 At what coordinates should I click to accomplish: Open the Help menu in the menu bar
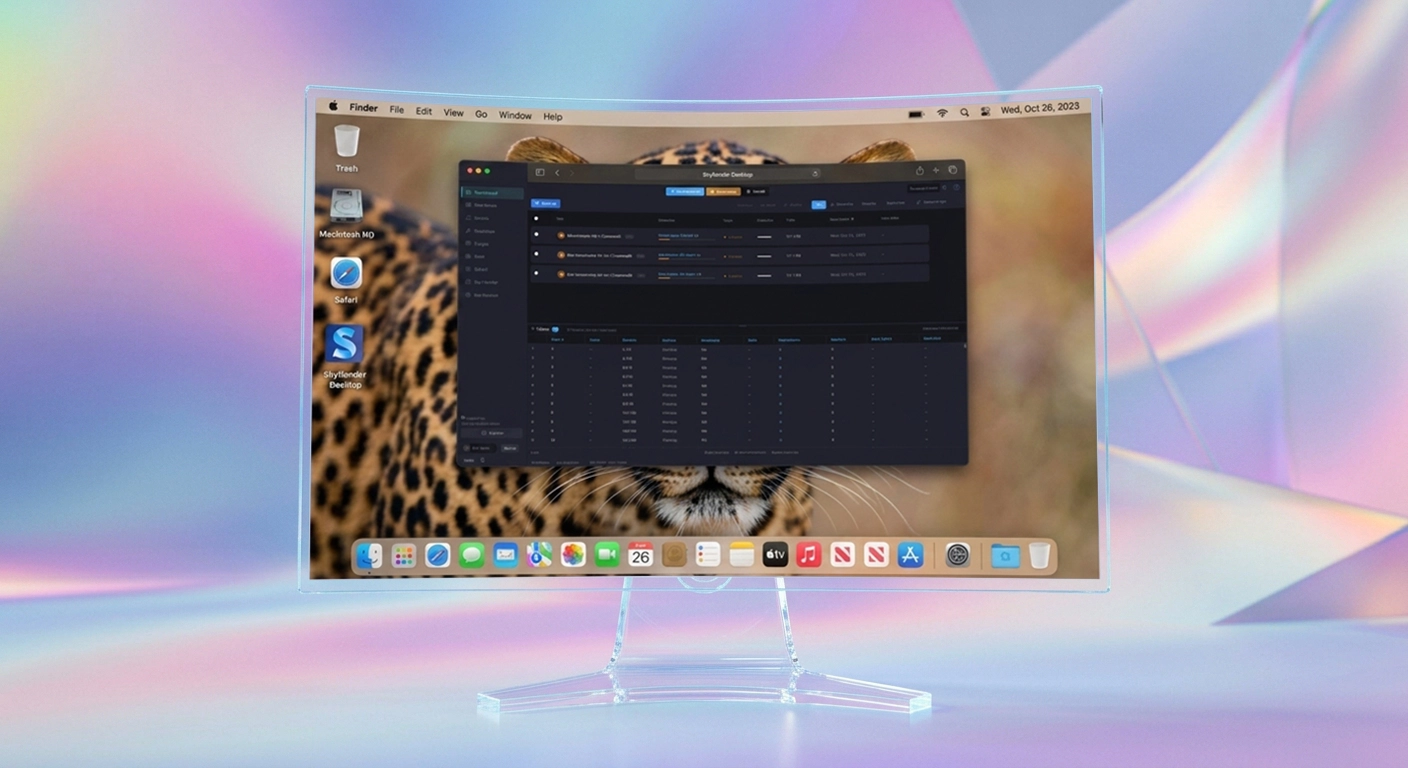(553, 117)
